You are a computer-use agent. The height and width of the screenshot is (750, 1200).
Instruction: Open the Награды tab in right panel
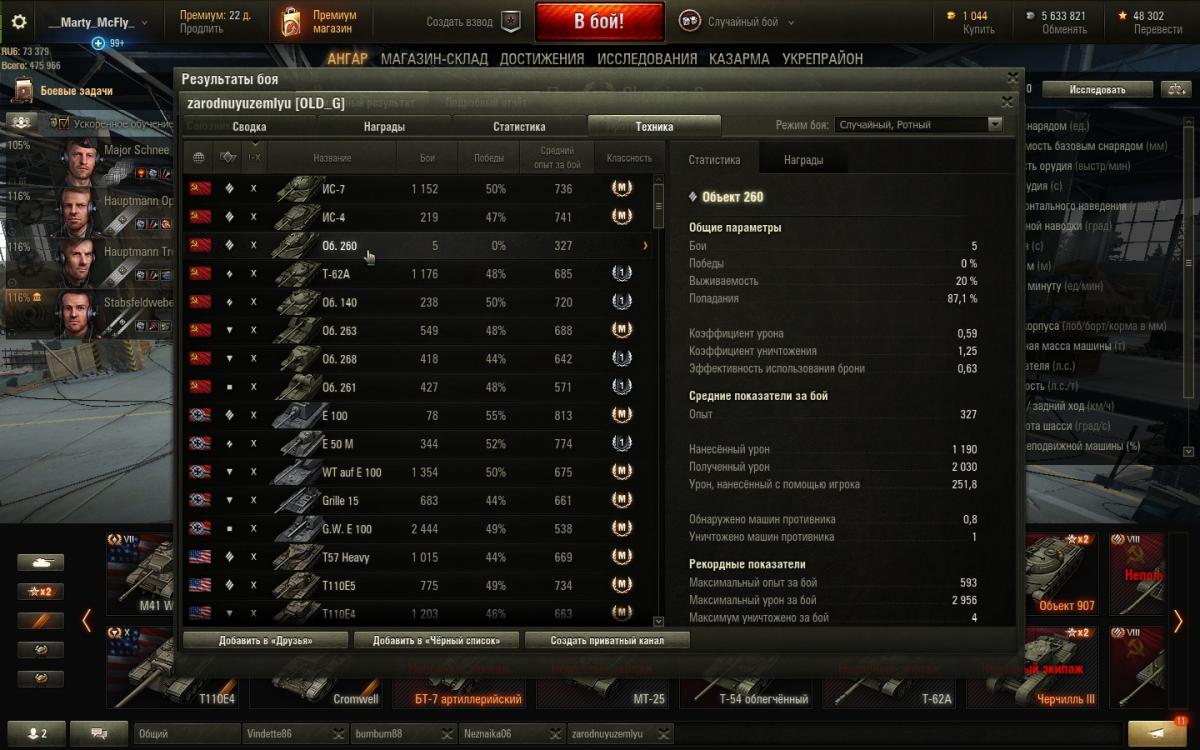pyautogui.click(x=803, y=159)
